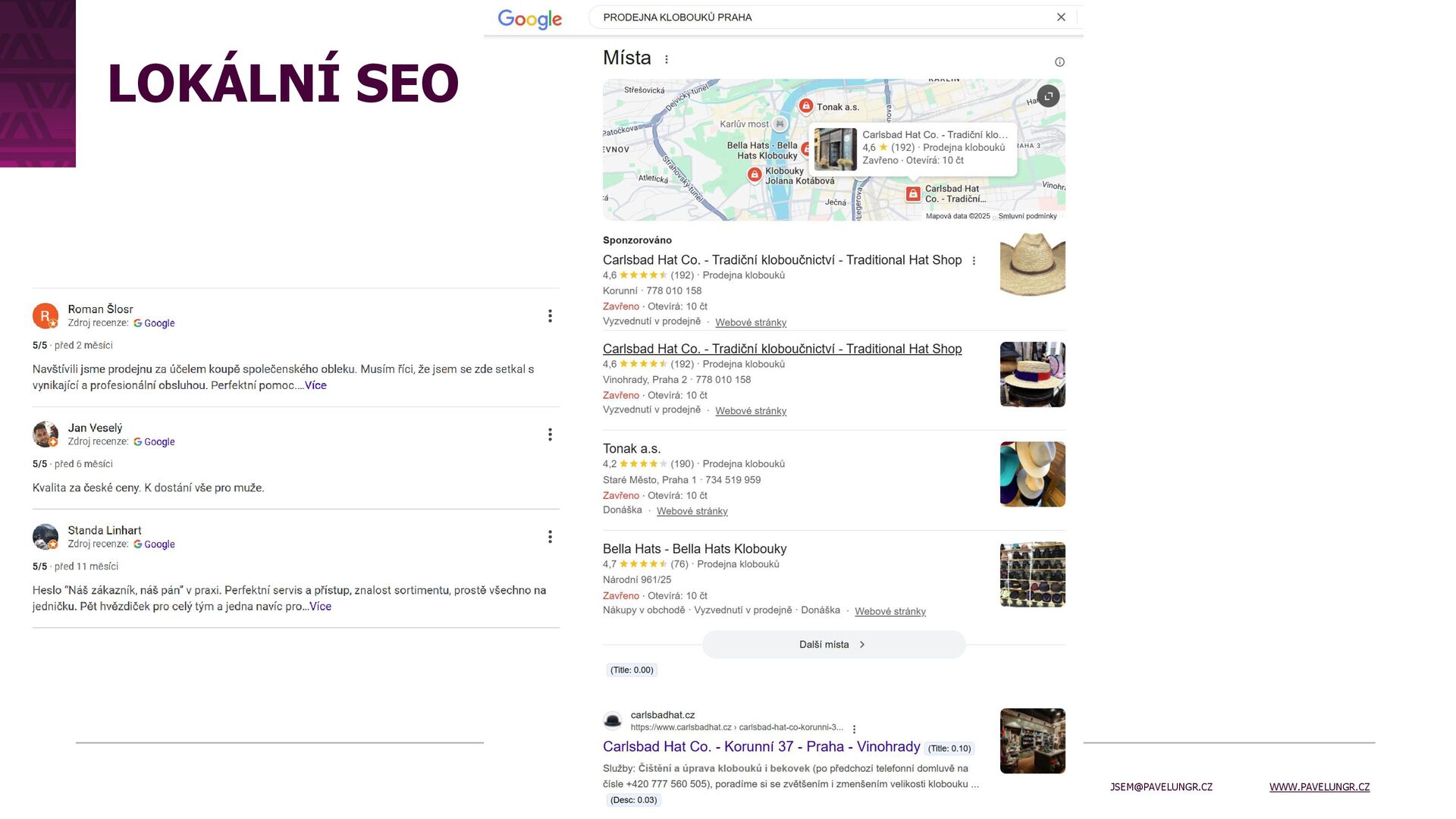The image size is (1456, 819).
Task: Click Jan Veselý's profile photo
Action: point(45,435)
